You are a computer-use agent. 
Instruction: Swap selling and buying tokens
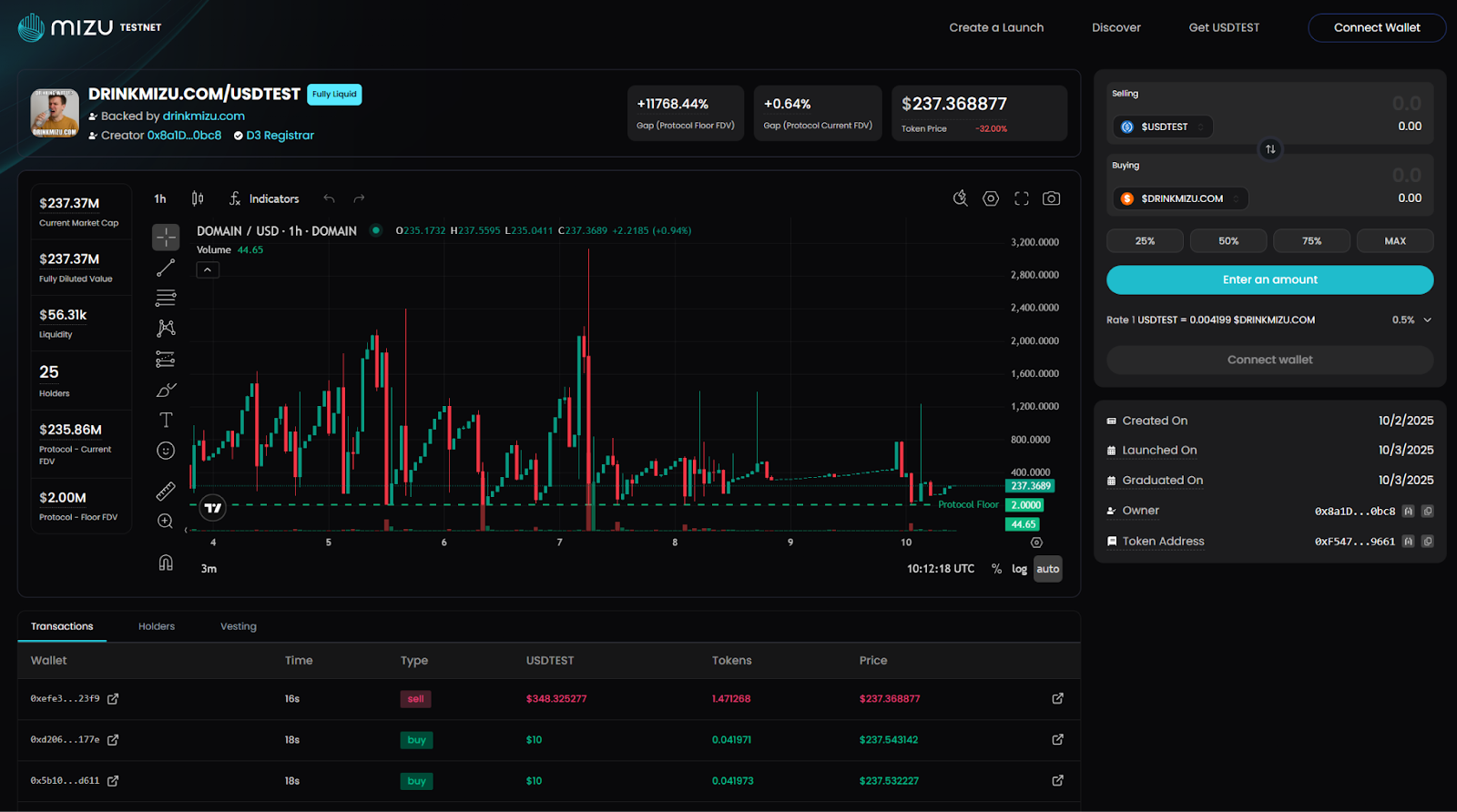1270,149
